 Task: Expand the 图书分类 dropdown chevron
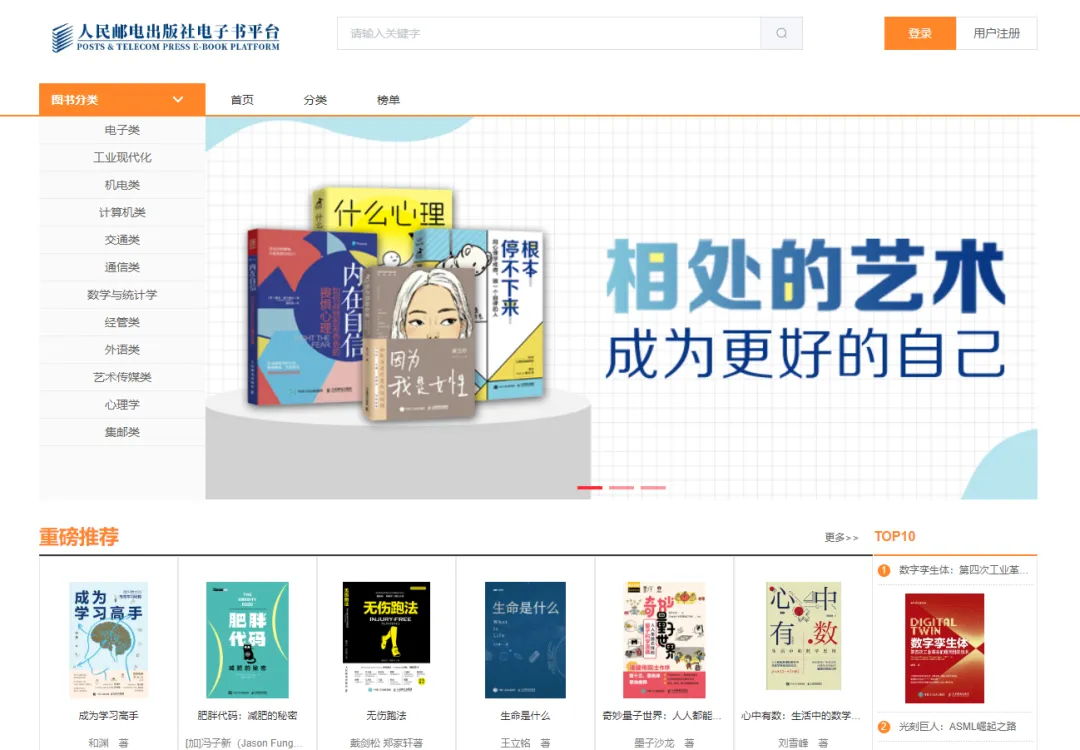coord(178,99)
